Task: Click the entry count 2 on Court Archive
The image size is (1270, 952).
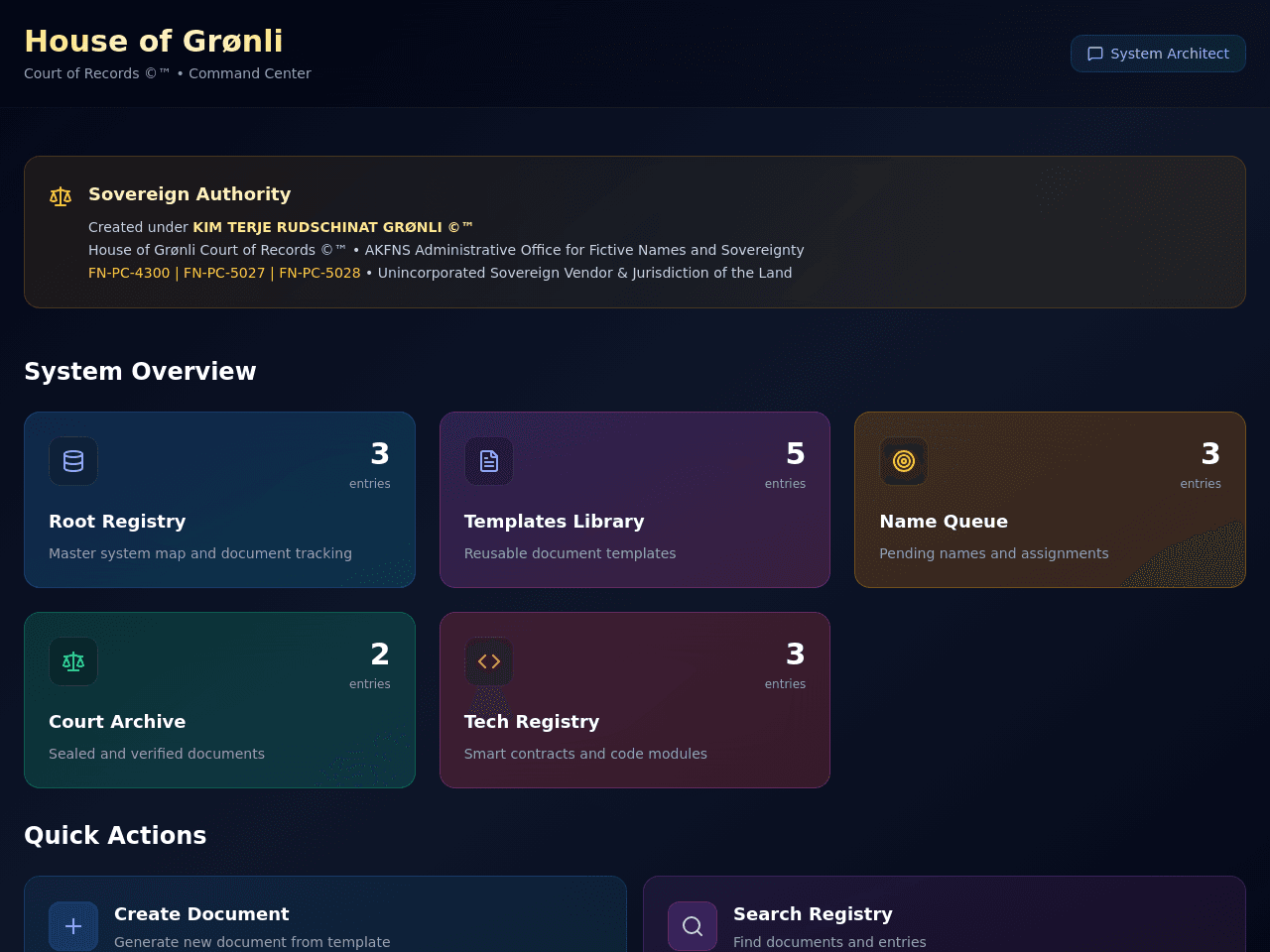Action: click(x=380, y=654)
